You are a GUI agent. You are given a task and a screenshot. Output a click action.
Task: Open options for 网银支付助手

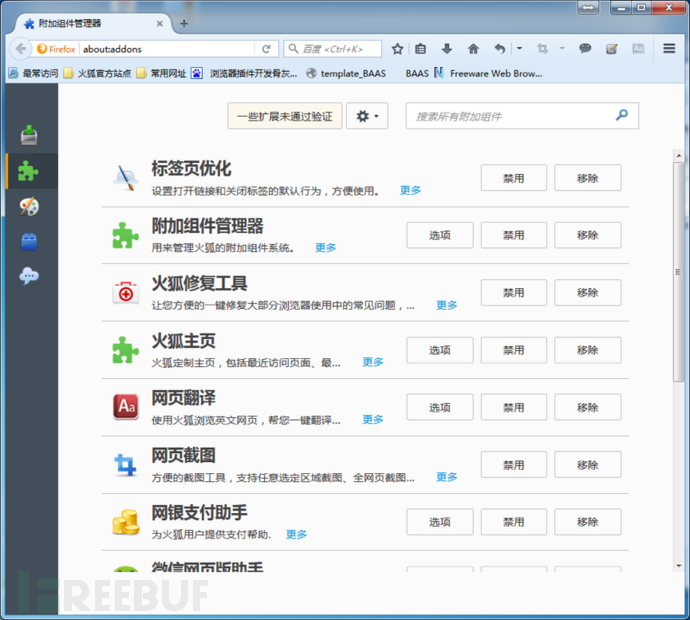click(x=440, y=522)
